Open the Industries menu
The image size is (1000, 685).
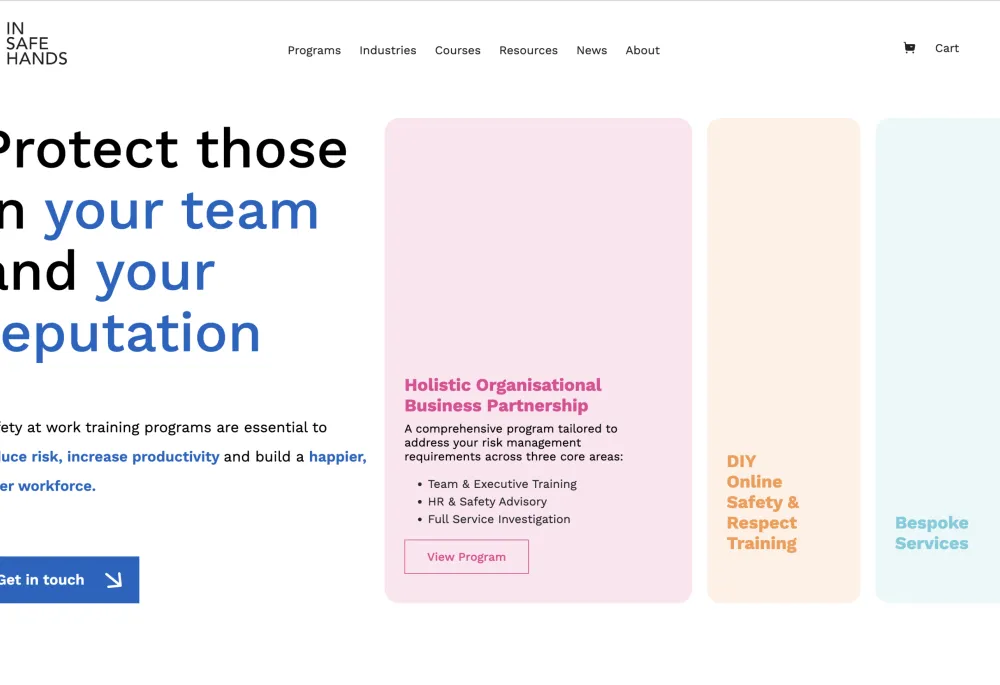click(x=388, y=50)
